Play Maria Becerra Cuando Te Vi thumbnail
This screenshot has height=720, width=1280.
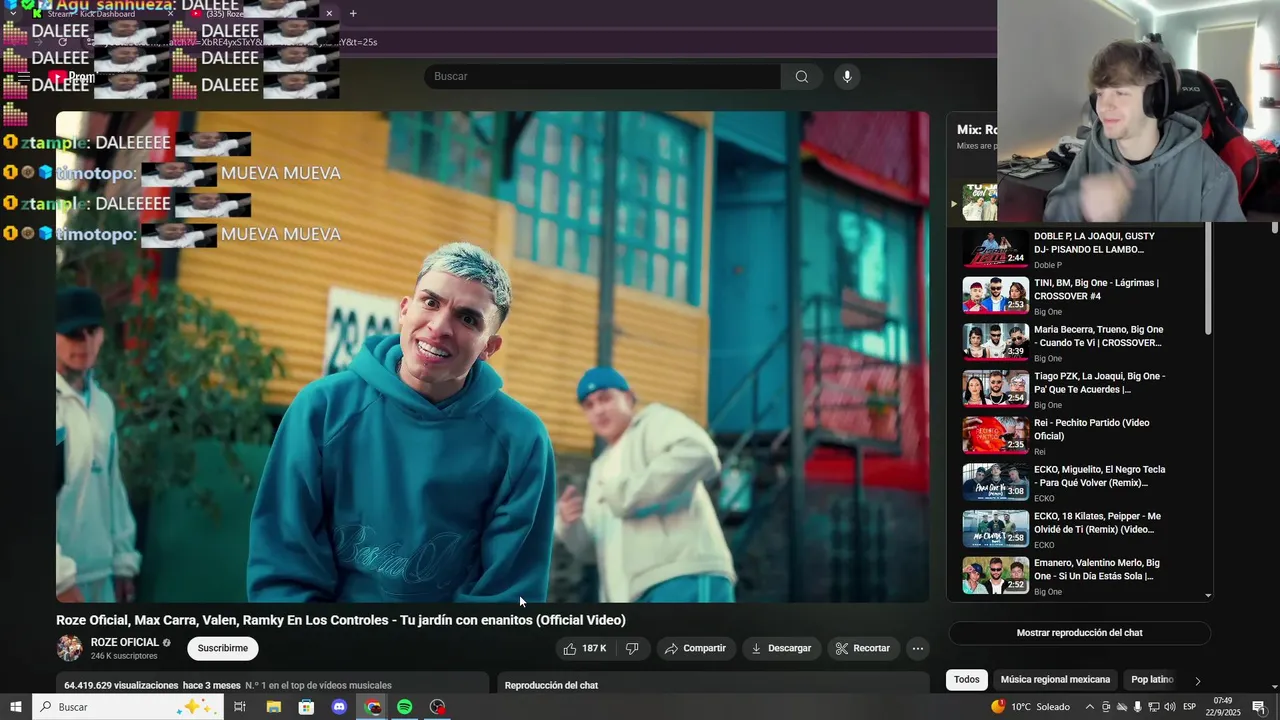click(x=995, y=342)
